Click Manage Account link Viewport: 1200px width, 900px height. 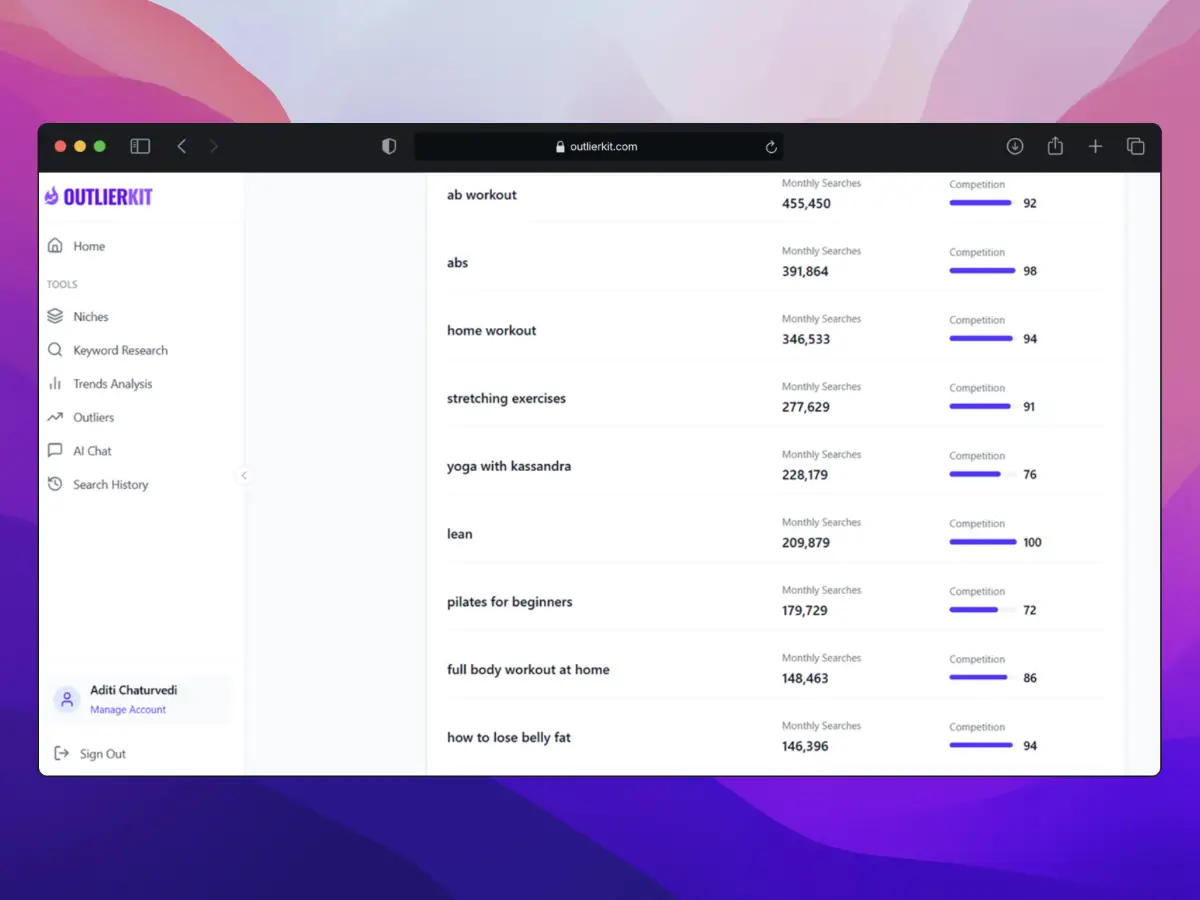pos(128,710)
